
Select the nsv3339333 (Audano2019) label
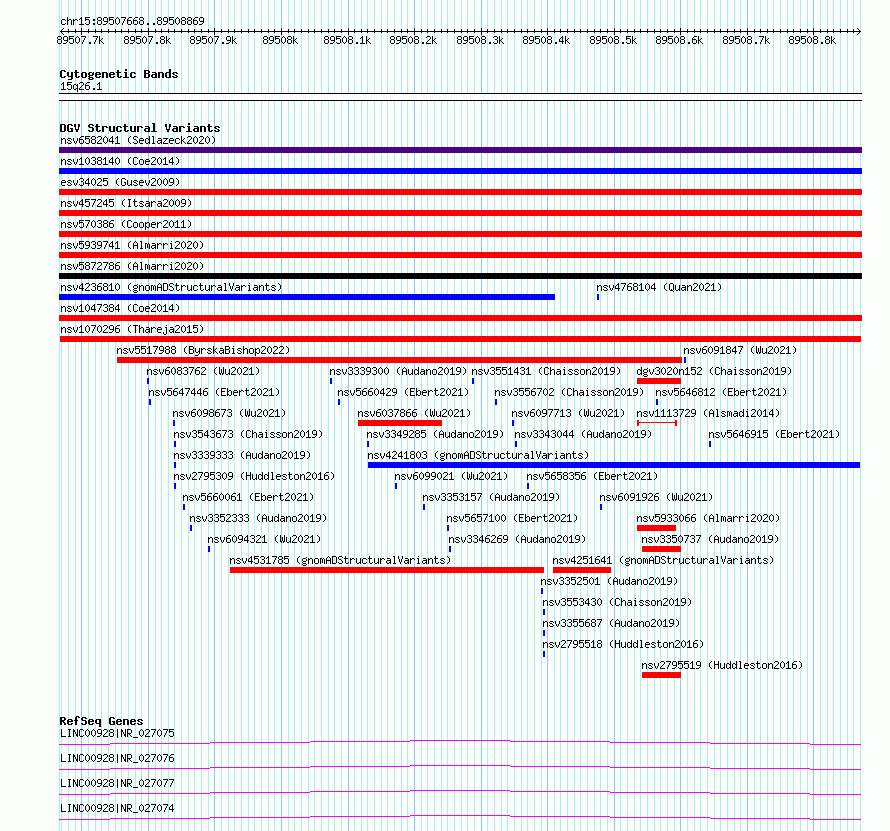point(242,455)
